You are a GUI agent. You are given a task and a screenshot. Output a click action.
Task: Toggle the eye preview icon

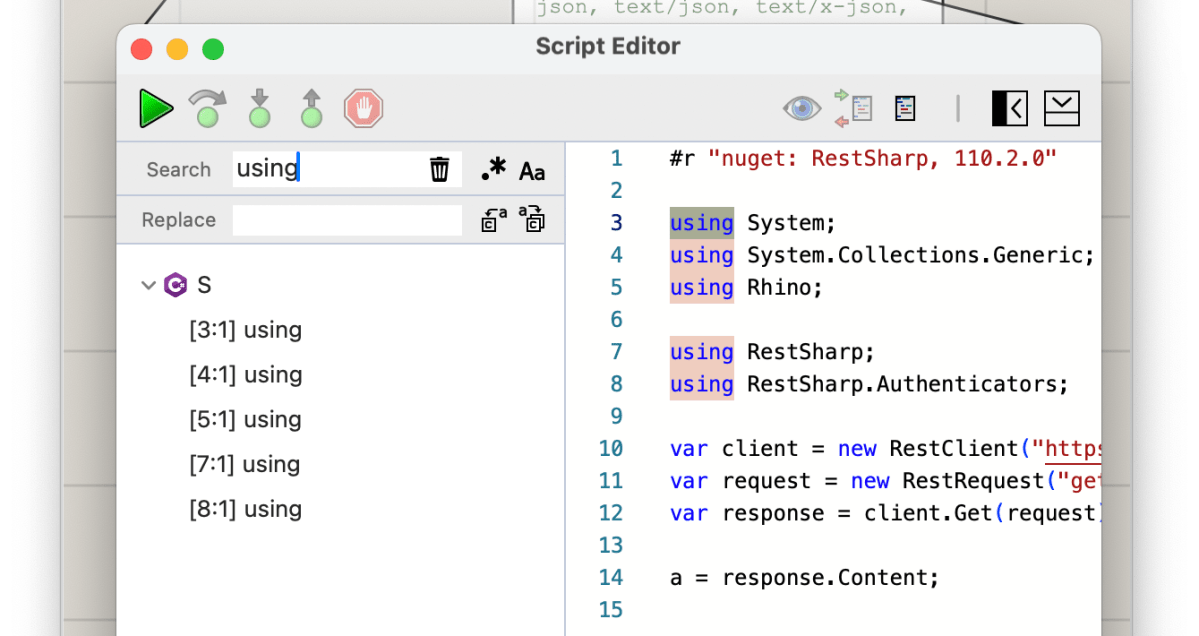(801, 108)
